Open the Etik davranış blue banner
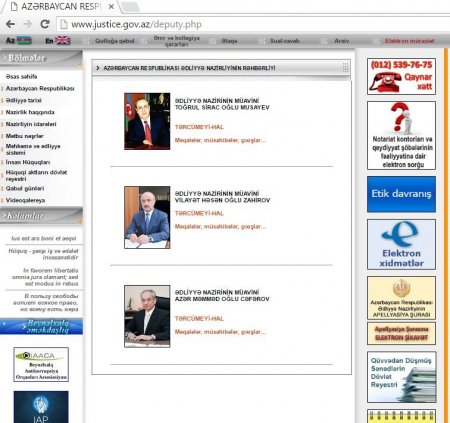Viewport: 450px width, 423px height. pos(401,194)
